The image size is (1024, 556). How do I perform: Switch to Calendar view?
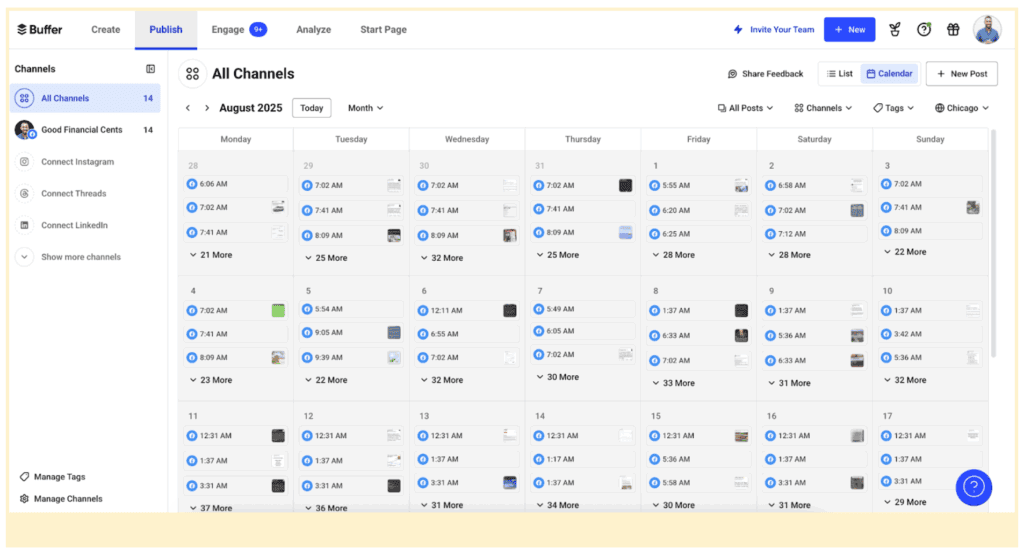[x=889, y=74]
